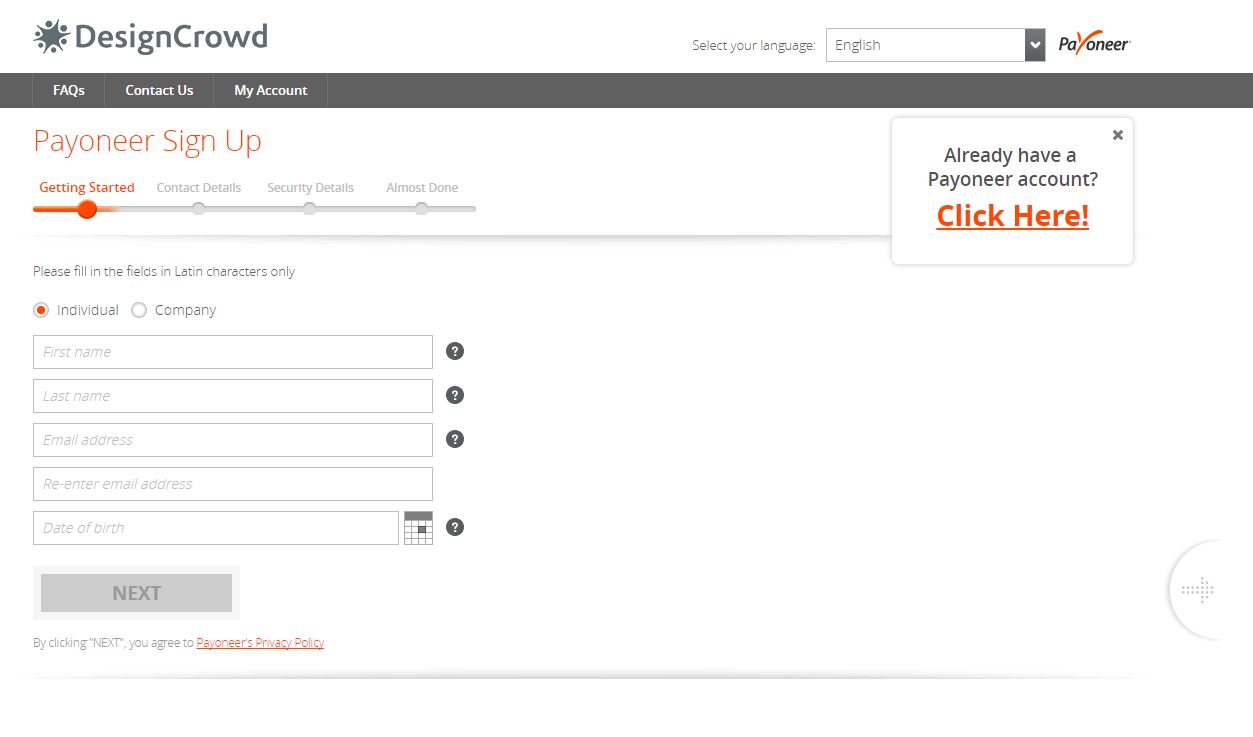Open the dotted arrow side panel tab

tap(1197, 590)
